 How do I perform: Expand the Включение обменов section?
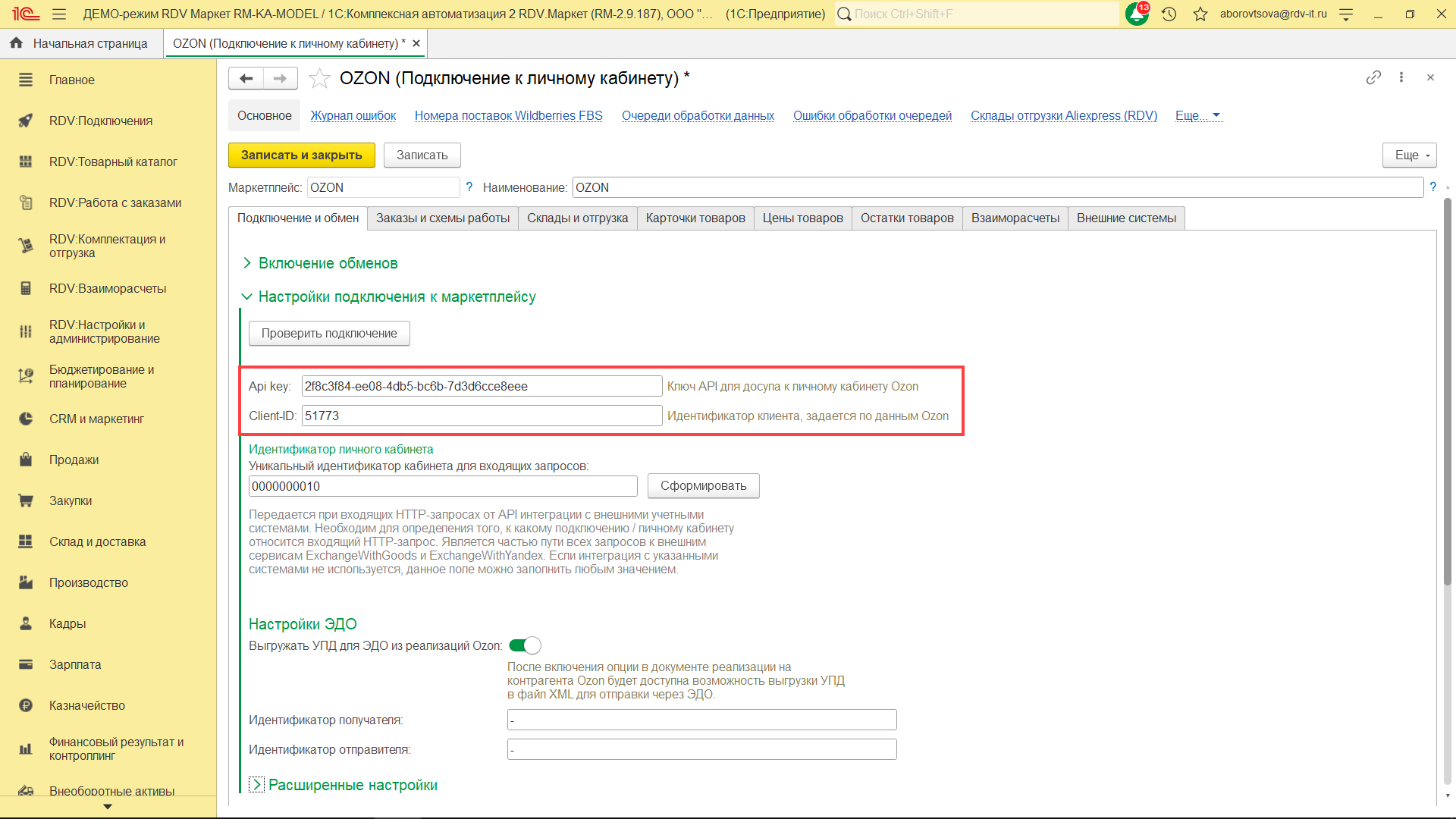[328, 263]
